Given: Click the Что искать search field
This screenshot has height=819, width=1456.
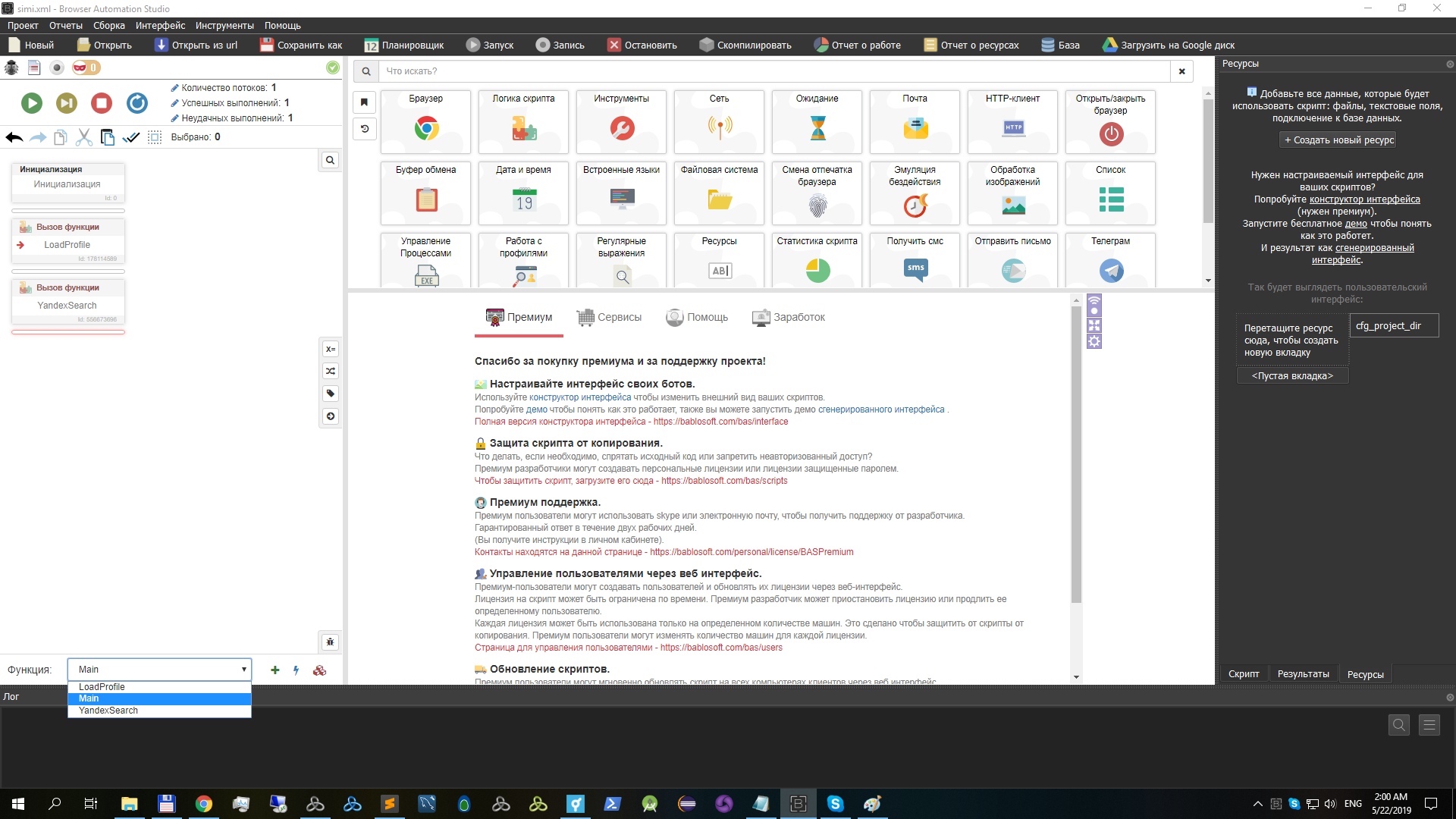Looking at the screenshot, I should pyautogui.click(x=773, y=71).
